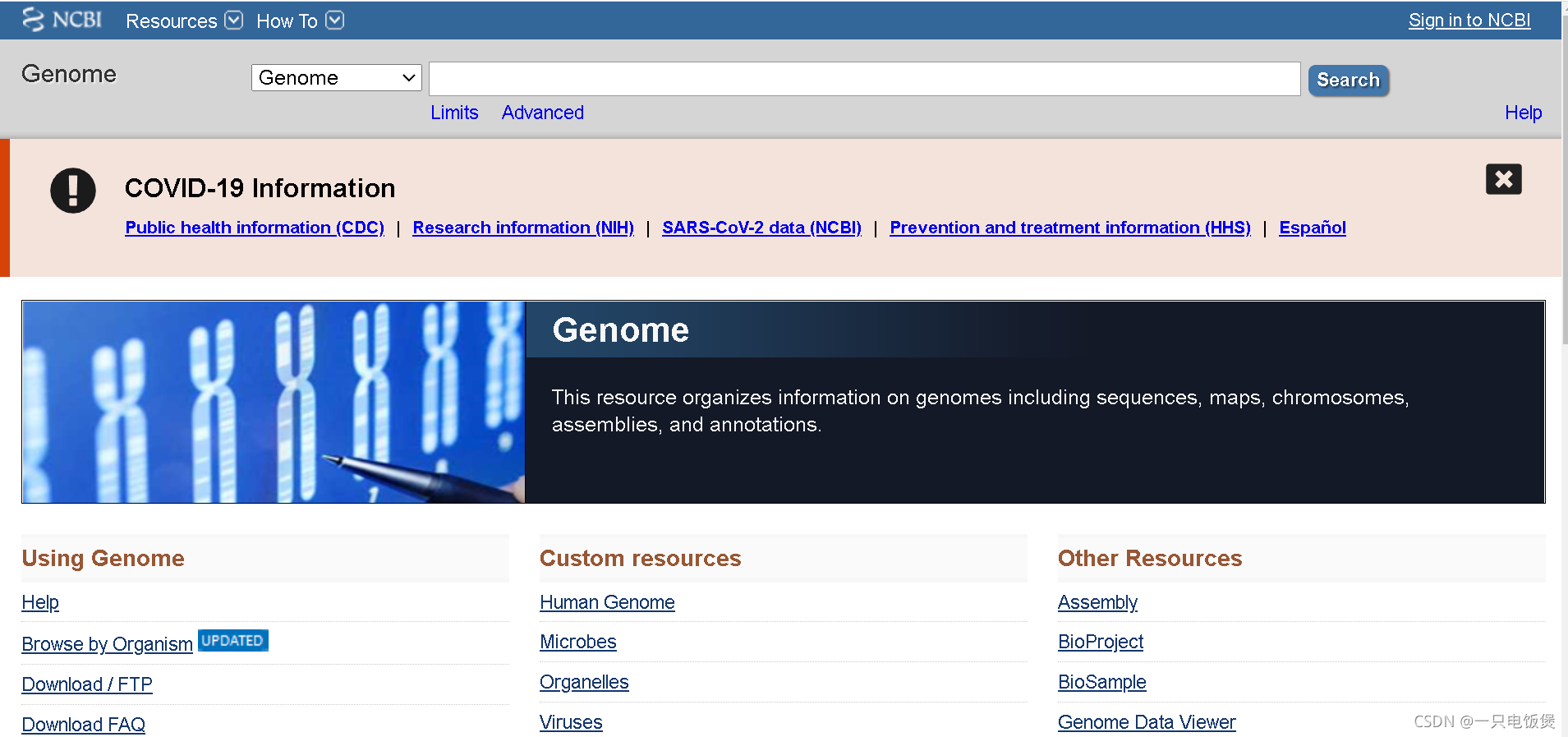Open BioProject link
Image resolution: width=1568 pixels, height=737 pixels.
[x=1101, y=642]
